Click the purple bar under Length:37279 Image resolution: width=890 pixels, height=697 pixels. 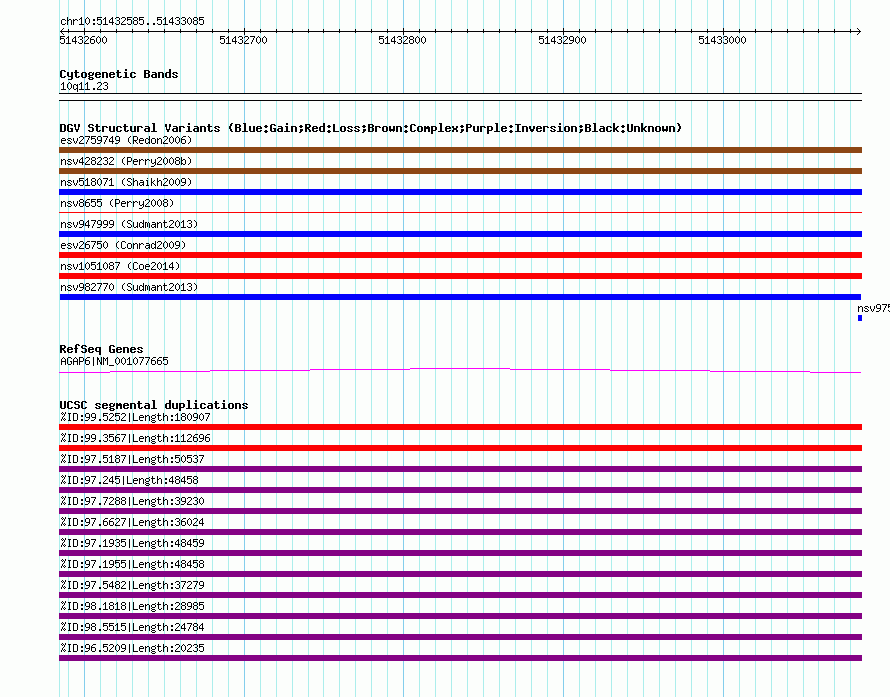[460, 595]
